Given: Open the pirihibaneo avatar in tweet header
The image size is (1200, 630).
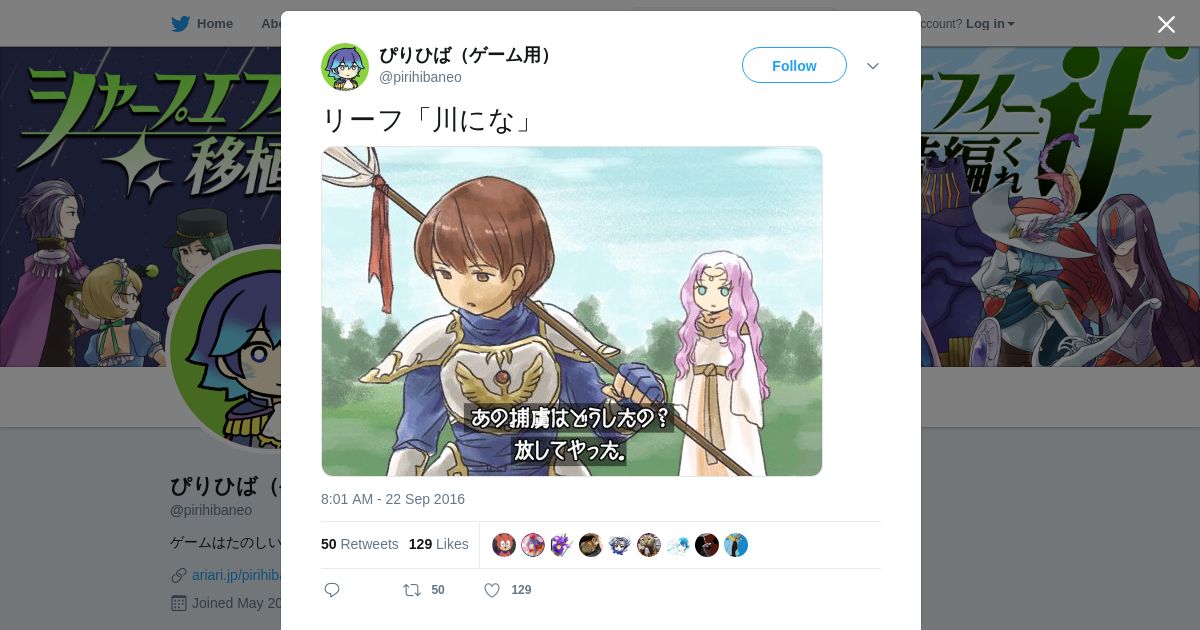Looking at the screenshot, I should [345, 67].
